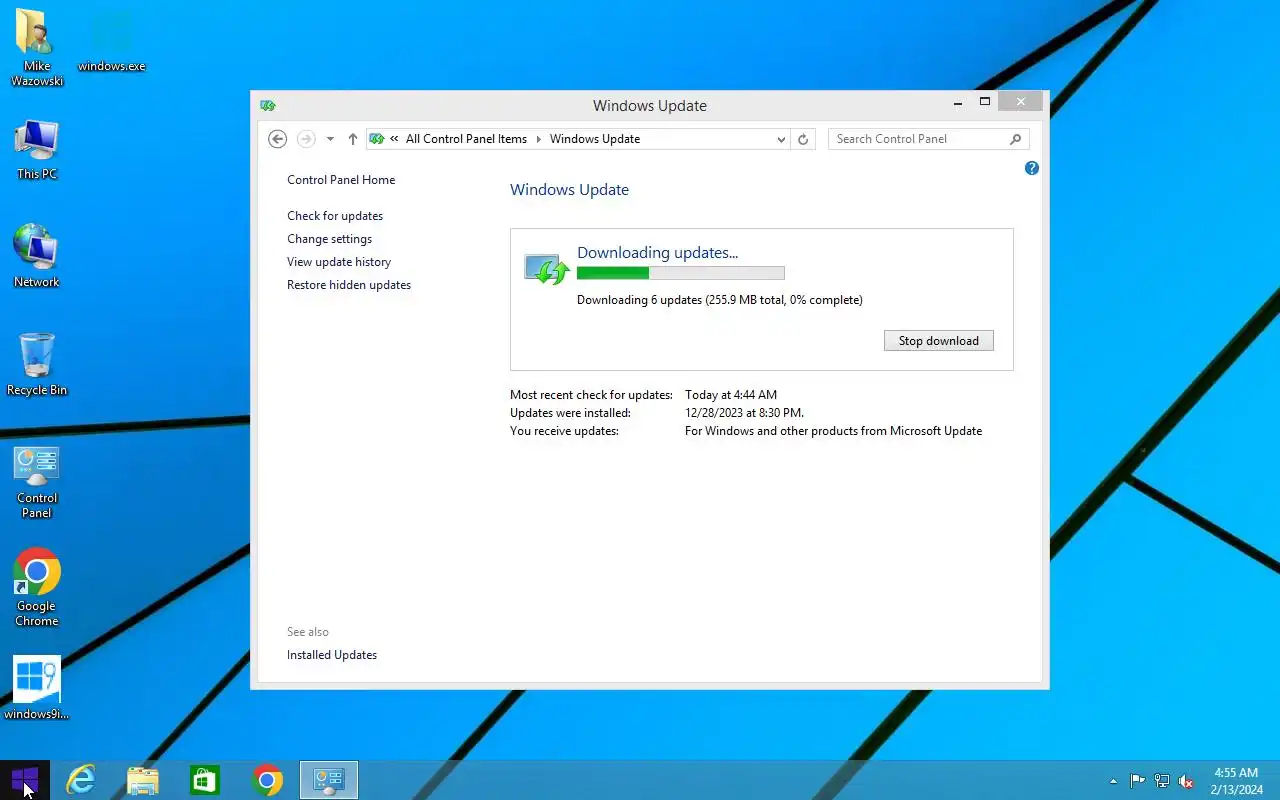The image size is (1280, 800).
Task: Click the Forward navigation arrow
Action: pyautogui.click(x=306, y=139)
